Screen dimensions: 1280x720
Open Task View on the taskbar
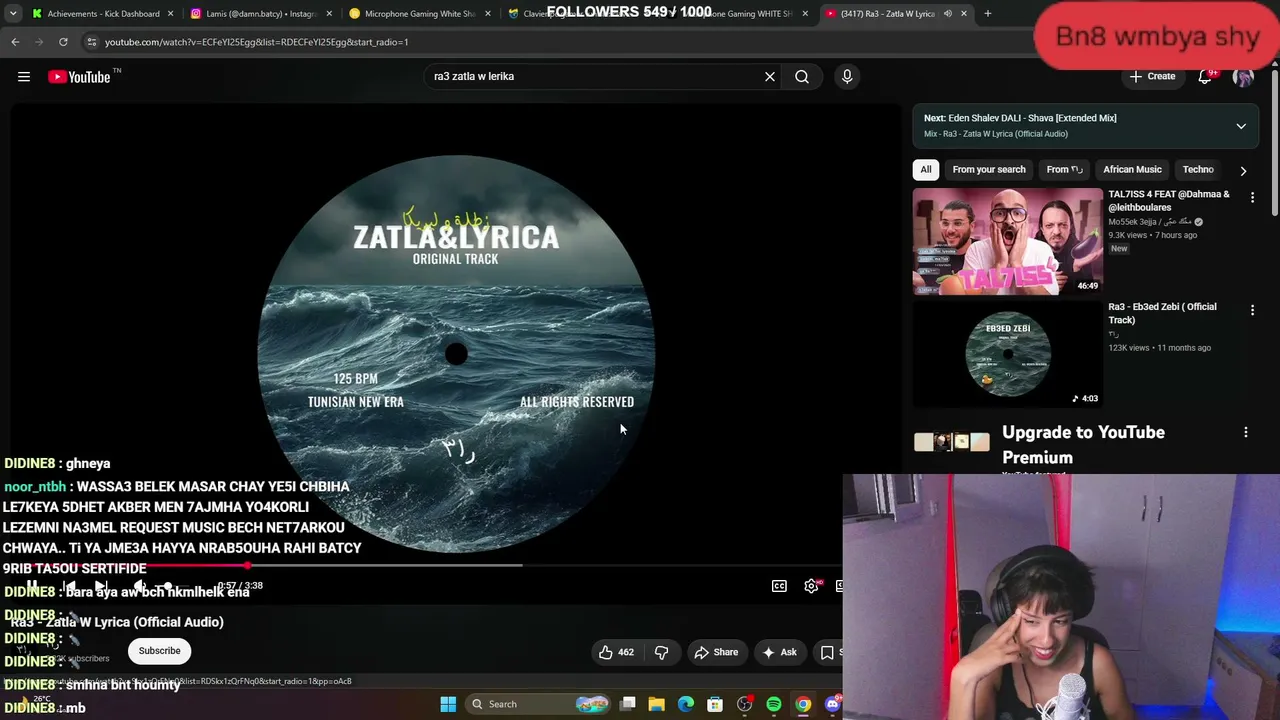[x=628, y=704]
